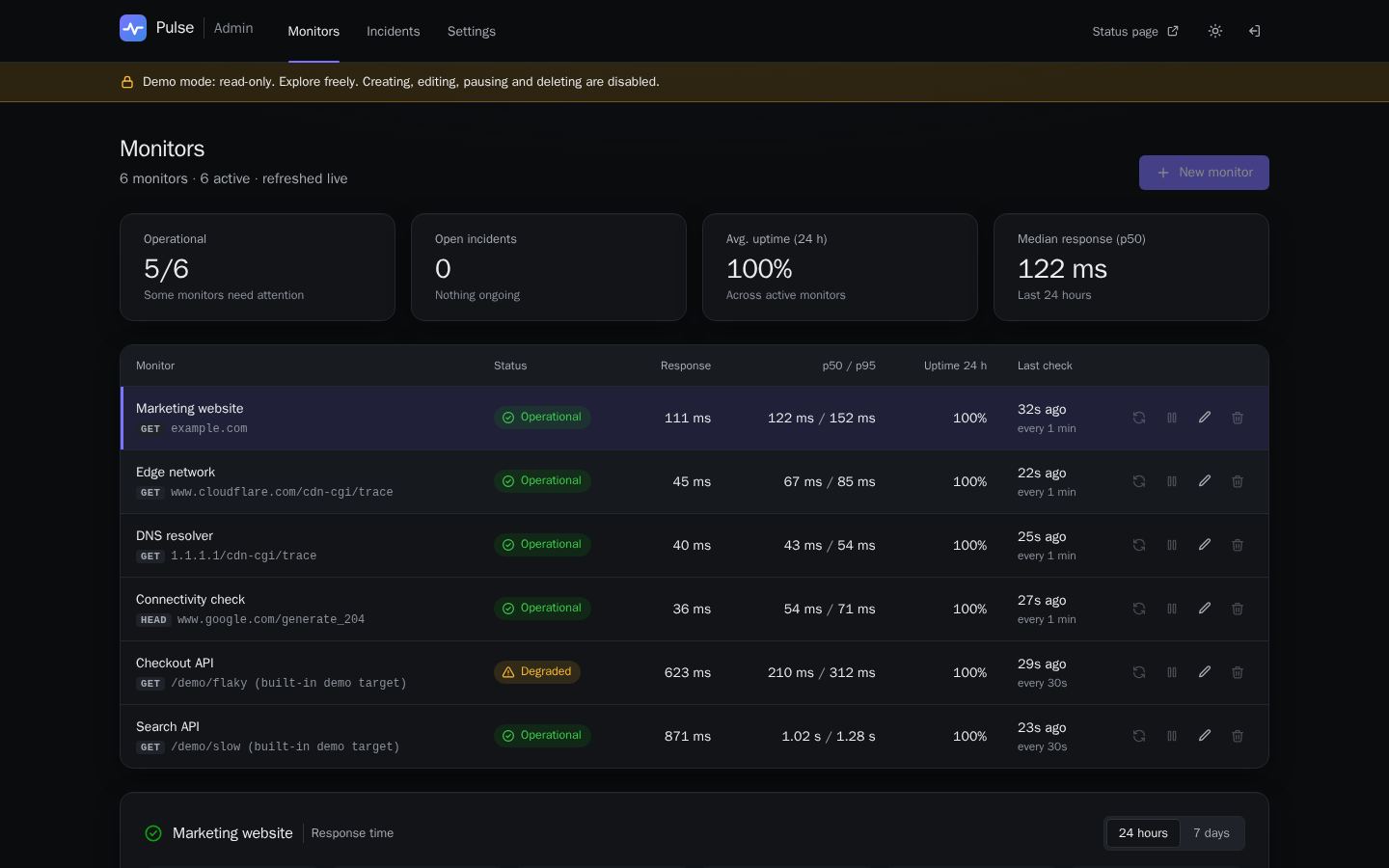This screenshot has height=868, width=1389.
Task: Run check now for Marketing website
Action: click(1139, 418)
